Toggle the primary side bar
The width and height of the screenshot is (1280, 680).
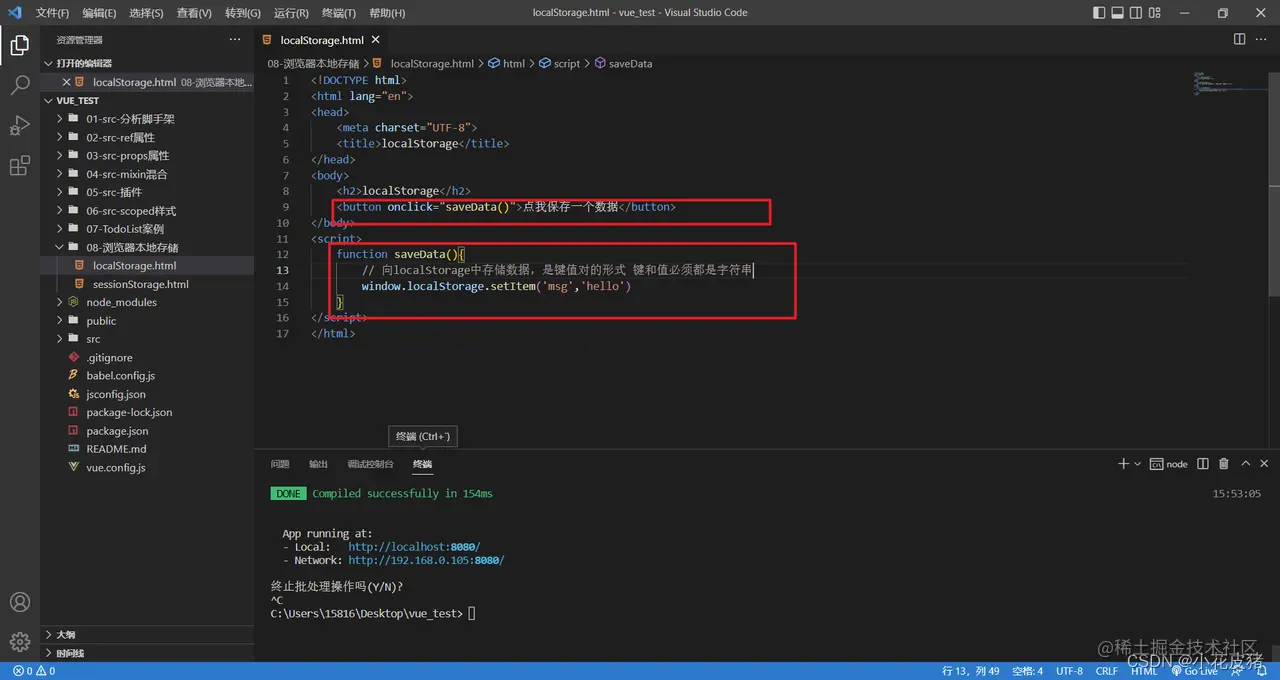pyautogui.click(x=1100, y=13)
